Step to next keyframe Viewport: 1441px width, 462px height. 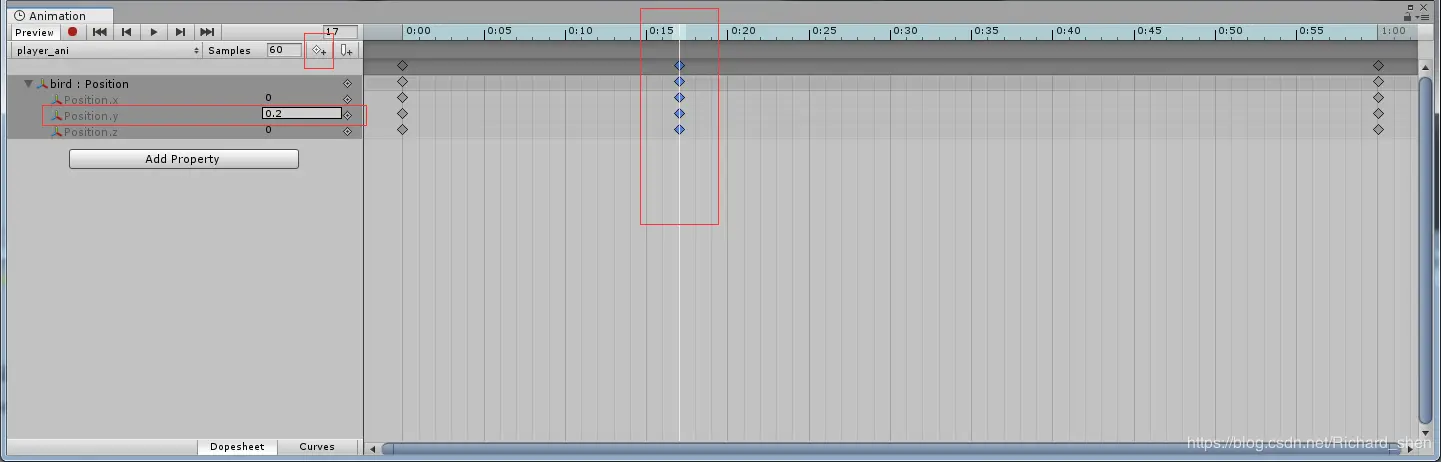point(180,32)
